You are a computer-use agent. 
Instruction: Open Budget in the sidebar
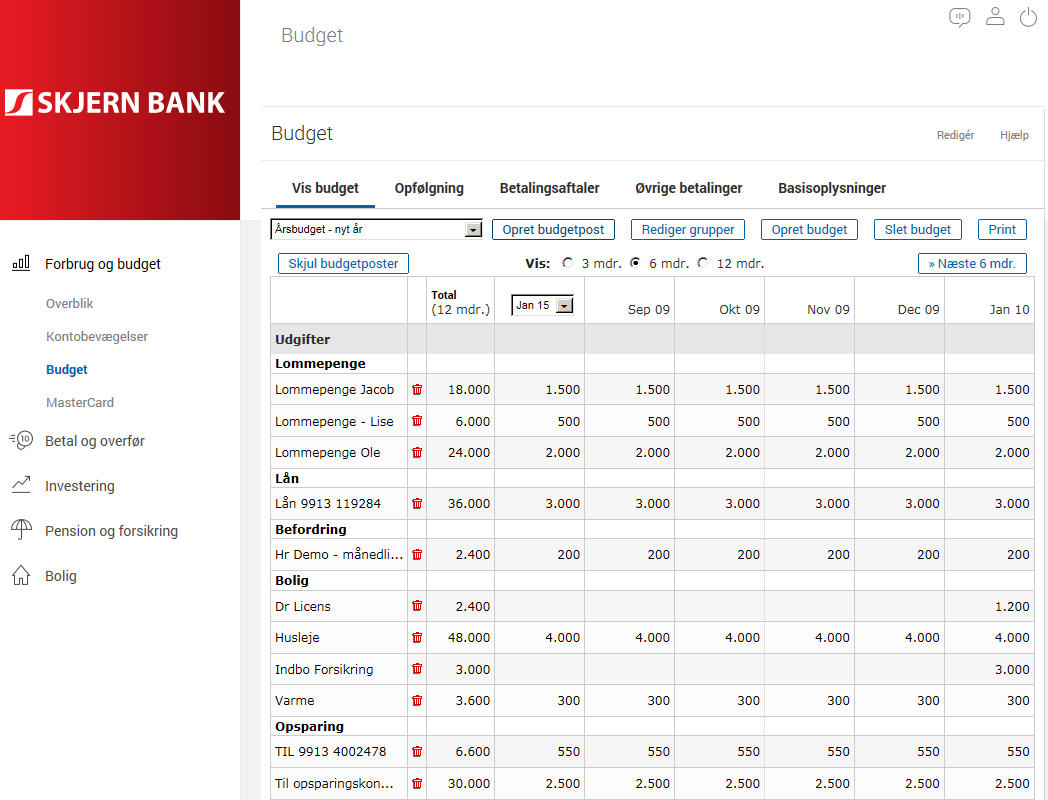click(x=67, y=370)
